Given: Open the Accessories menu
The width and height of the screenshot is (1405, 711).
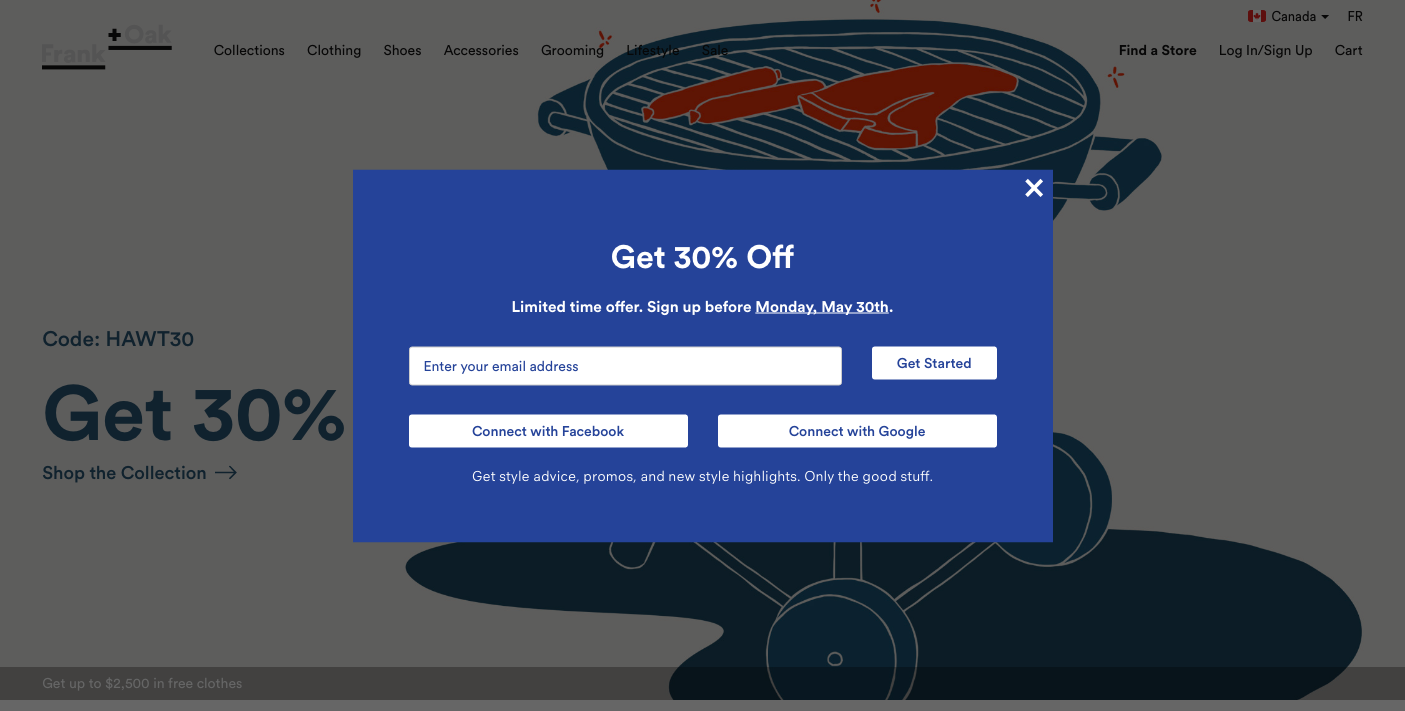Looking at the screenshot, I should pyautogui.click(x=481, y=50).
